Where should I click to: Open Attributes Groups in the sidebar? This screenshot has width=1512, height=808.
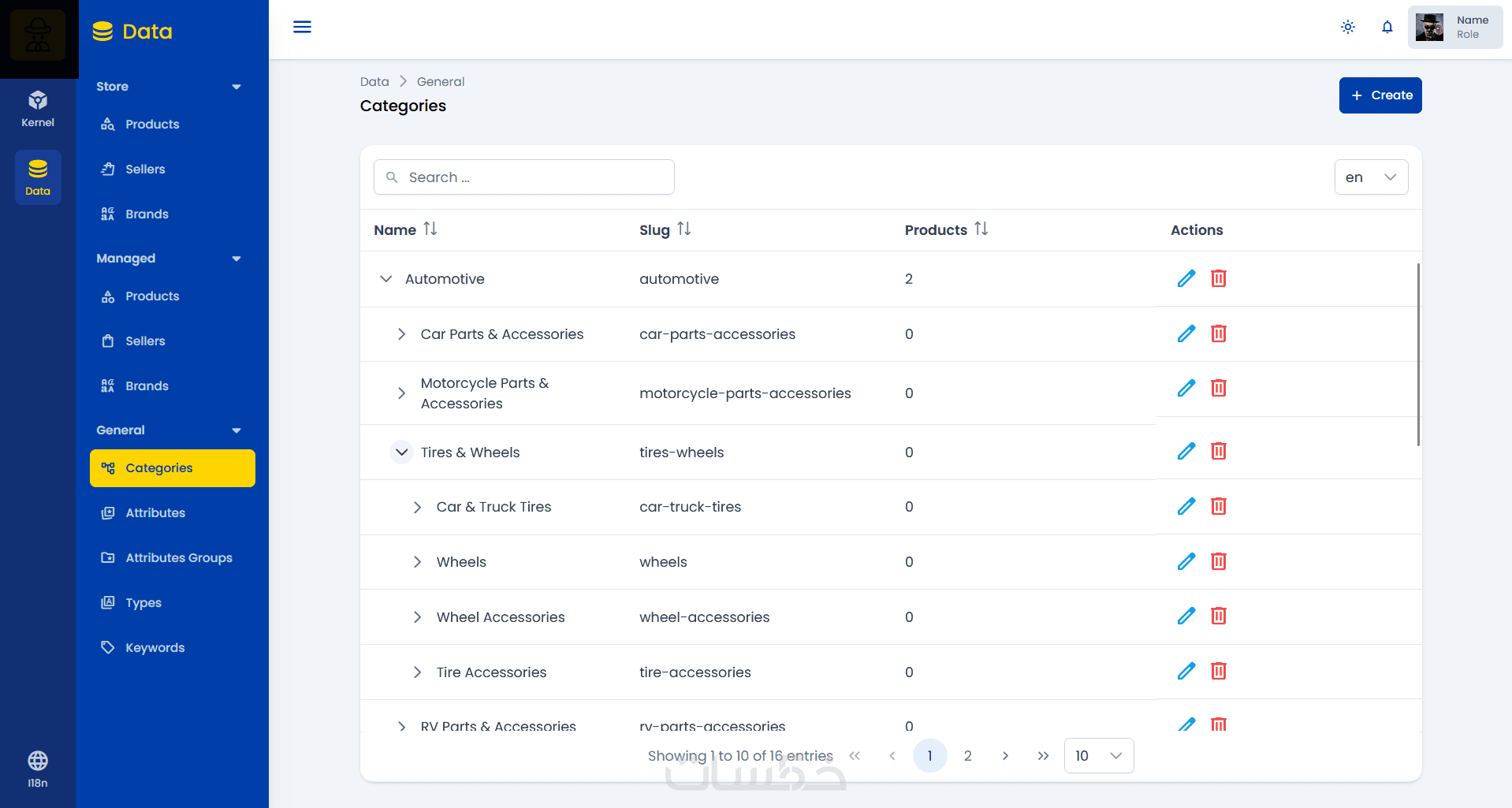coord(178,557)
